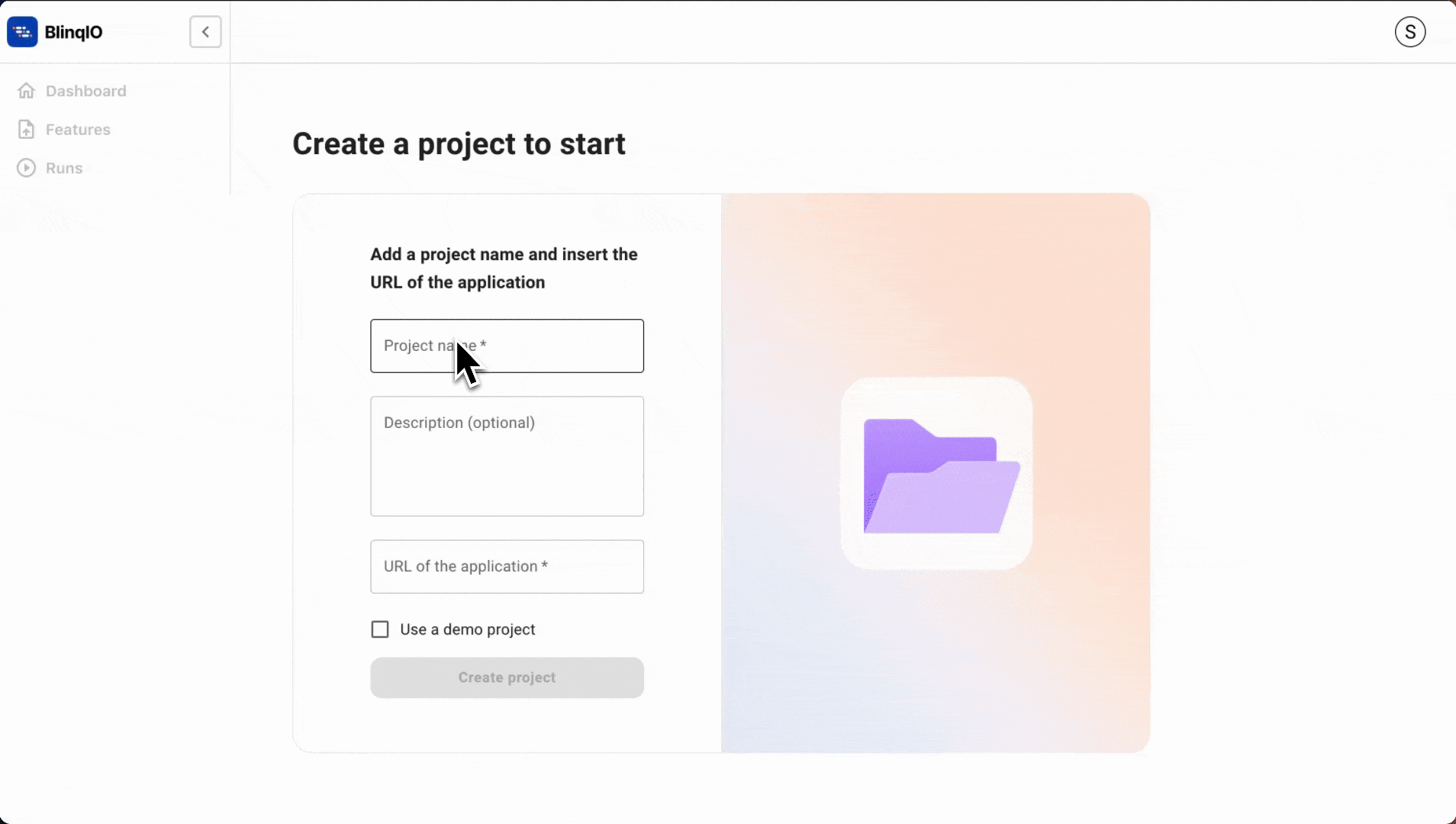The image size is (1456, 824).
Task: Collapse the sidebar with the chevron button
Action: (205, 32)
